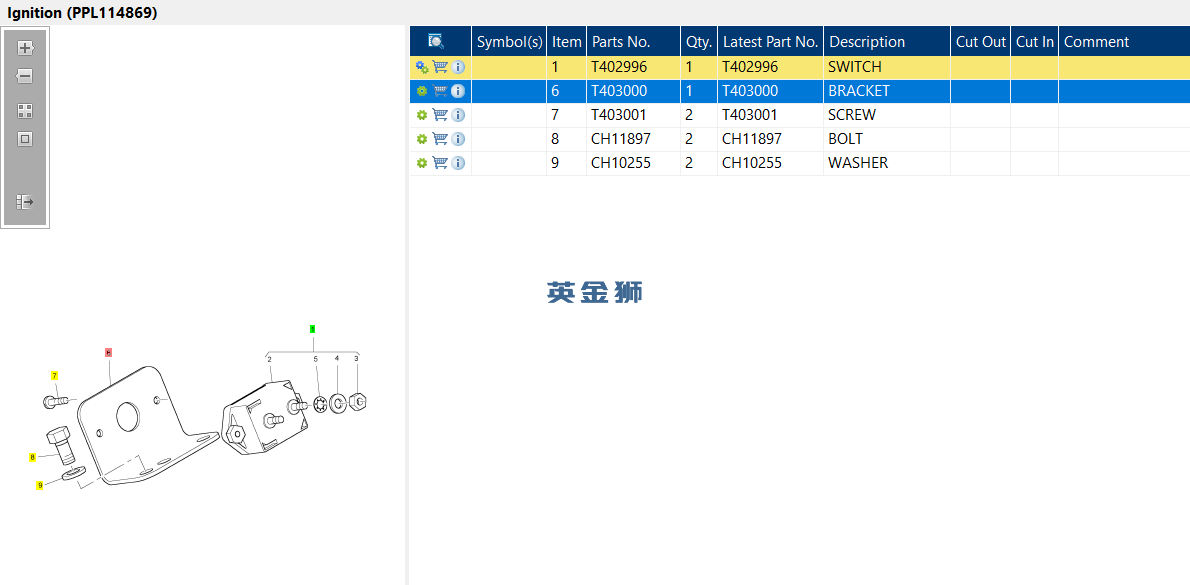Open info for BRACKET T403000
The height and width of the screenshot is (585, 1190).
(x=458, y=91)
